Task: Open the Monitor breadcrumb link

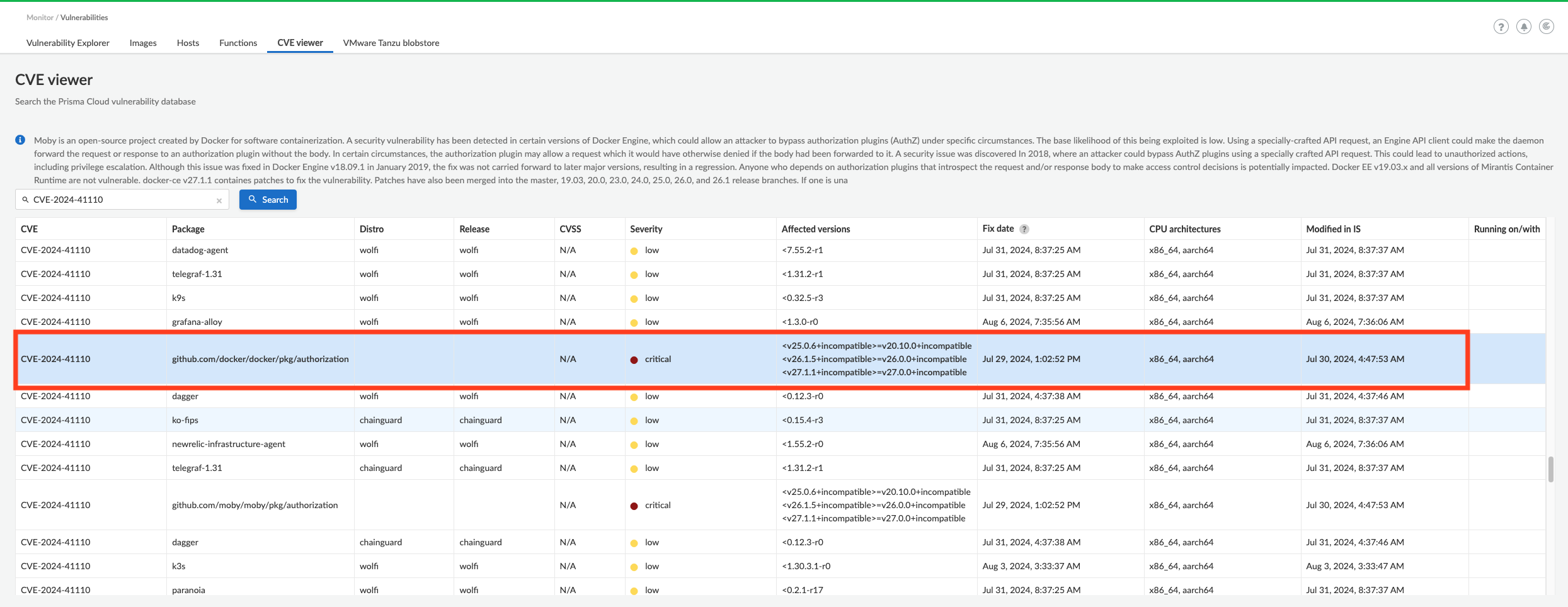Action: (40, 17)
